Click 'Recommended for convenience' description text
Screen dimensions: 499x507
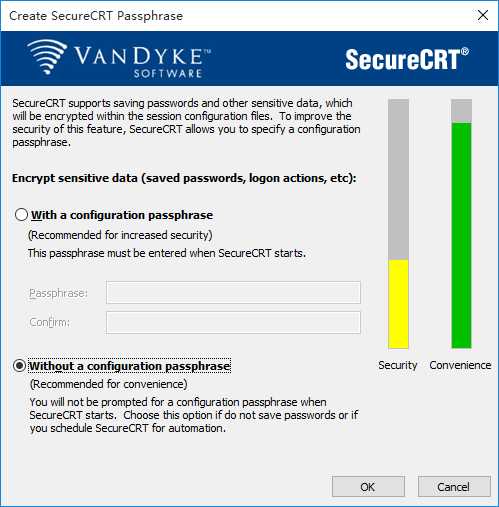click(109, 384)
